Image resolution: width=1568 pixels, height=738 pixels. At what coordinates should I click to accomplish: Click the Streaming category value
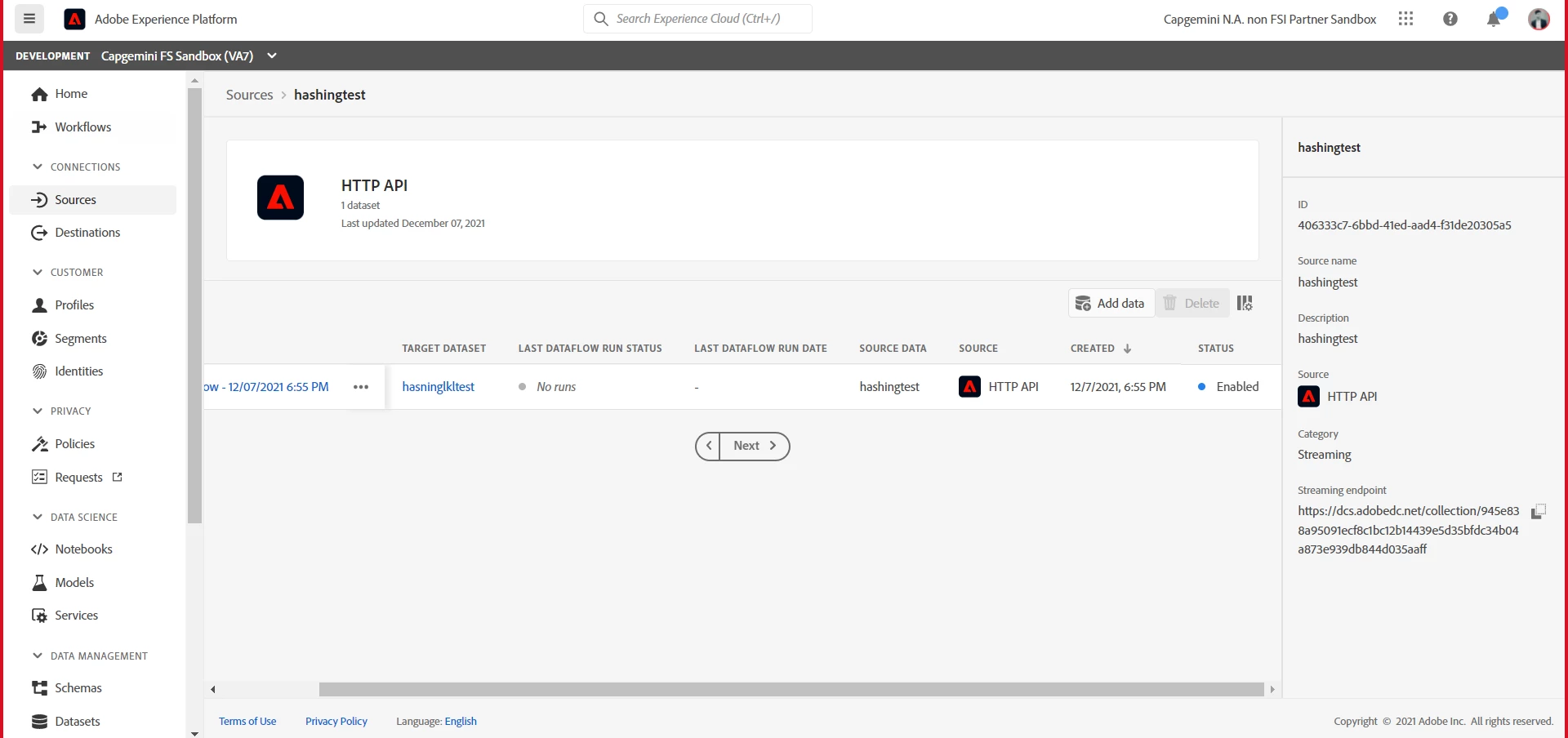pyautogui.click(x=1324, y=455)
